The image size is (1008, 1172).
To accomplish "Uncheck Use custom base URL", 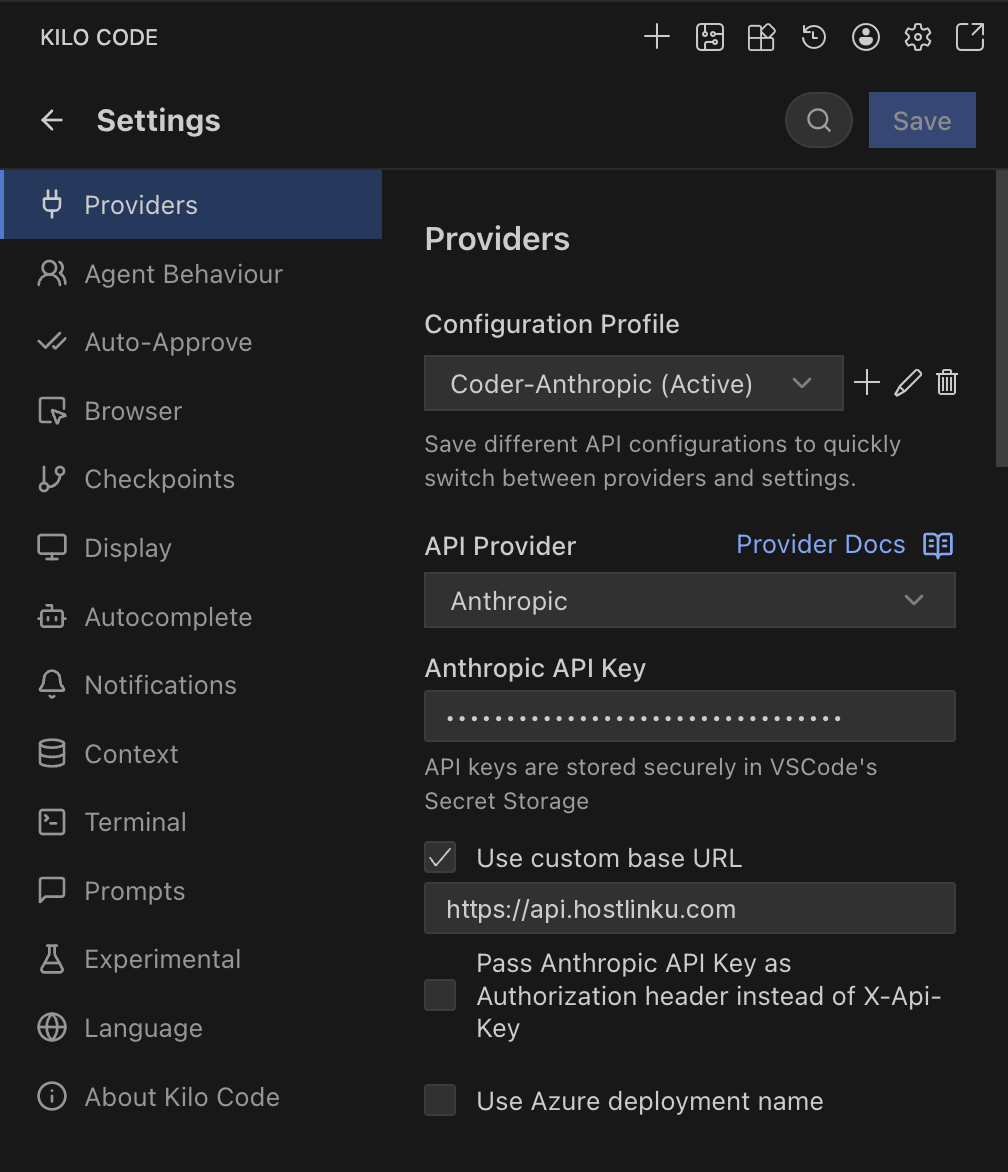I will pos(440,857).
